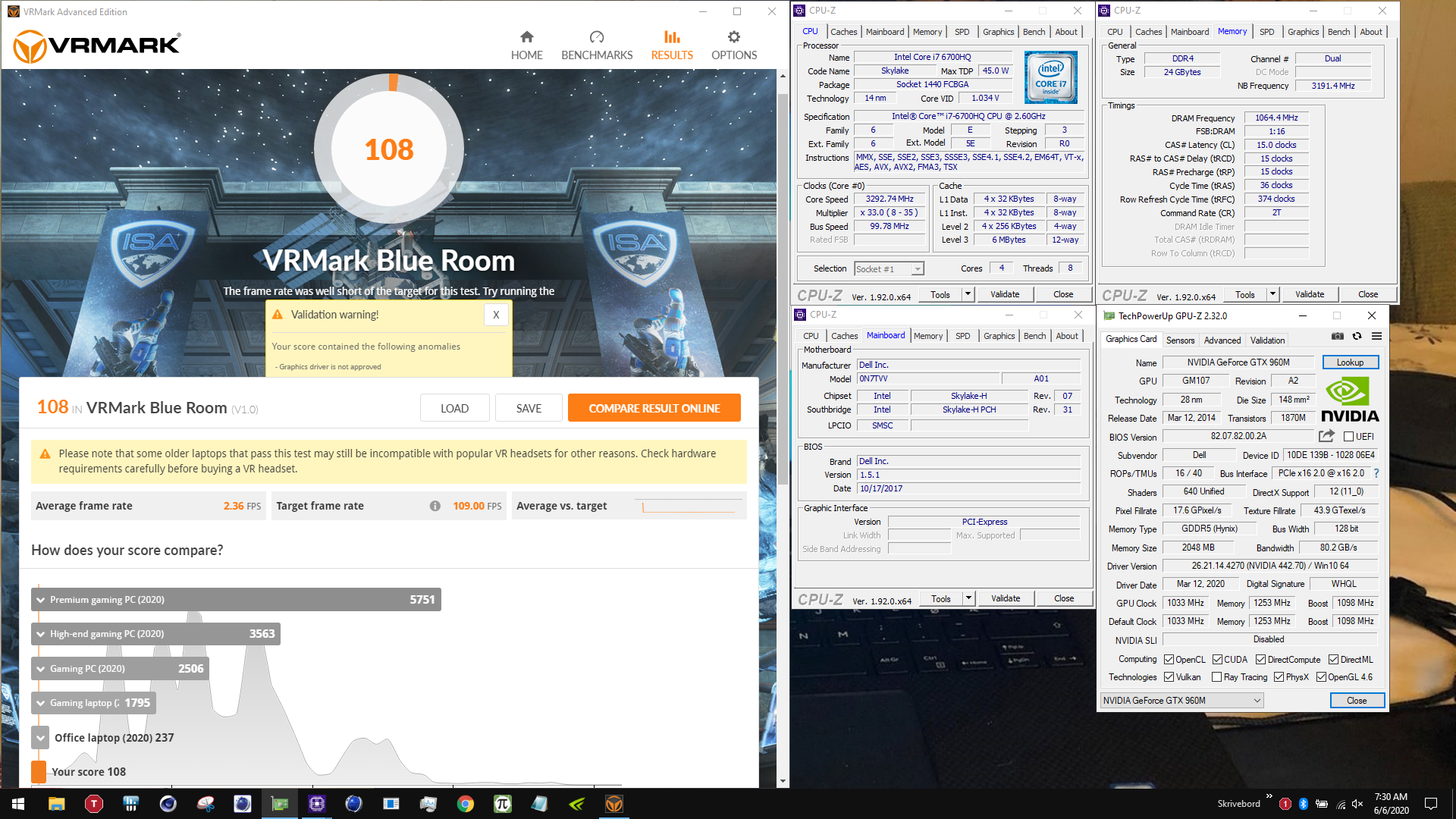The image size is (1456, 819).
Task: Click the SAVE result button
Action: (x=529, y=408)
